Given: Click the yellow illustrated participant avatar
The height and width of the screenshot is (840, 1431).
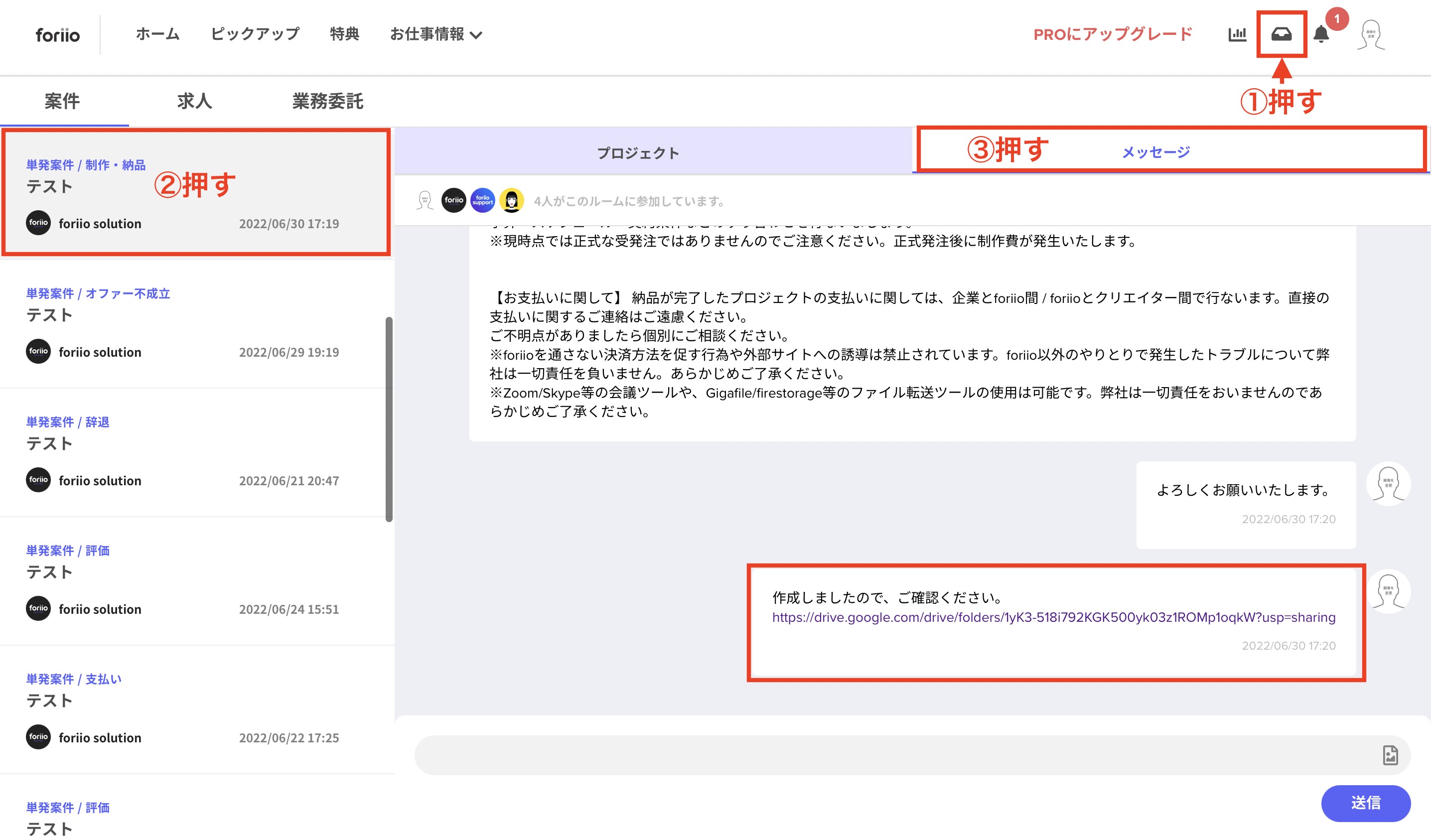Looking at the screenshot, I should pos(512,200).
